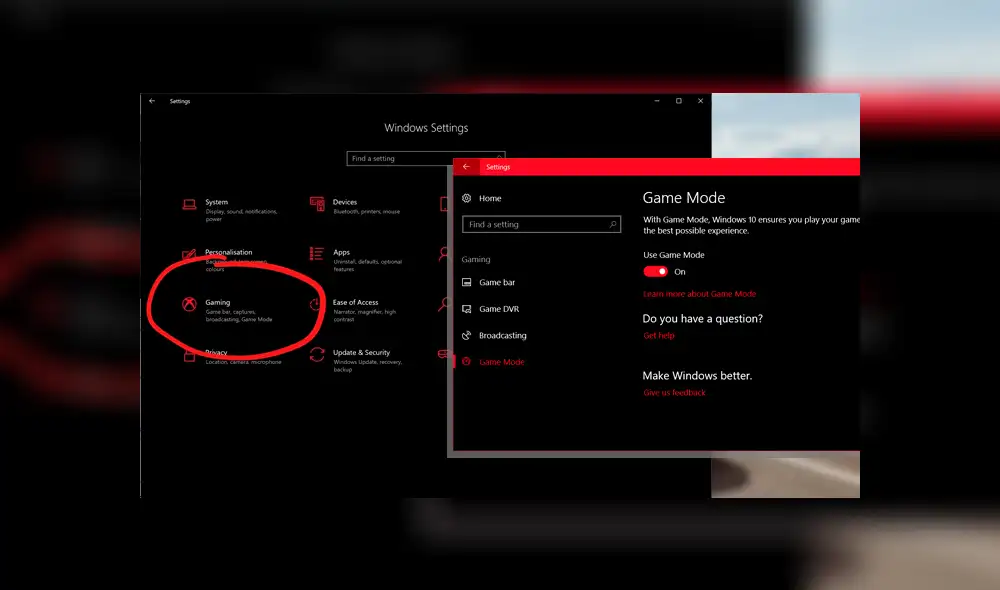The width and height of the screenshot is (1000, 590).
Task: Select the Gaming Xbox icon
Action: pyautogui.click(x=188, y=304)
